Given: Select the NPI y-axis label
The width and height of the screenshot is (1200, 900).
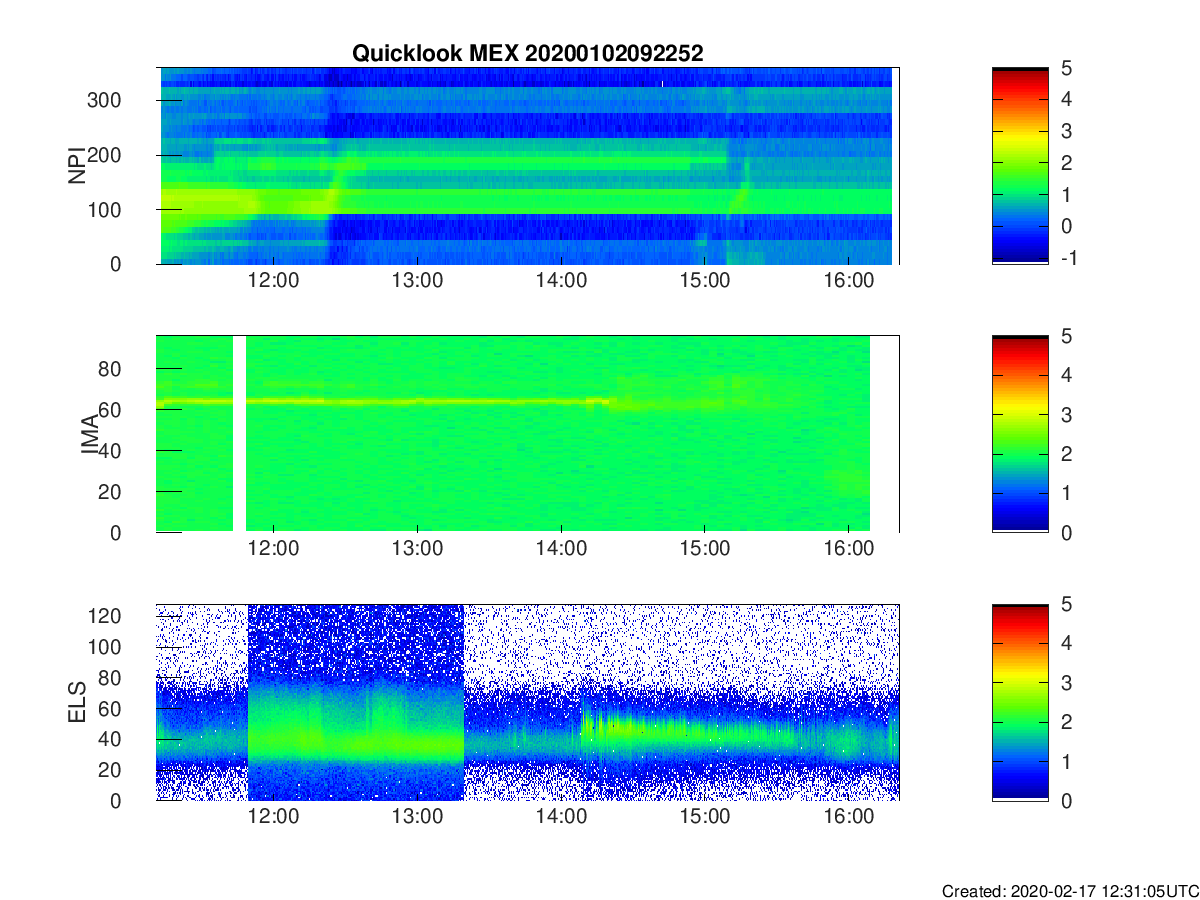Looking at the screenshot, I should click(76, 166).
